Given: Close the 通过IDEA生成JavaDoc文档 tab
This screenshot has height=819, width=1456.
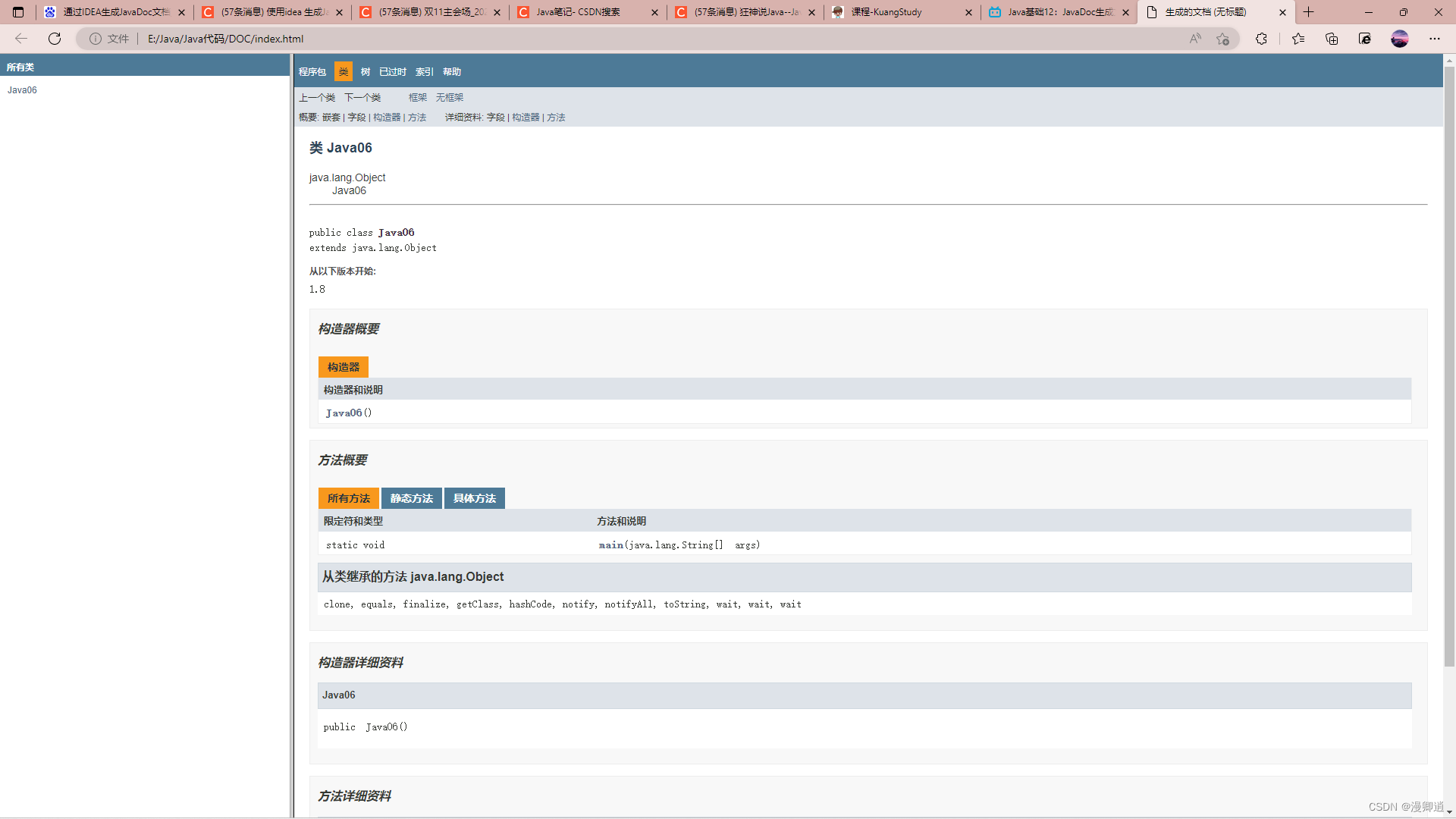Looking at the screenshot, I should pos(181,12).
